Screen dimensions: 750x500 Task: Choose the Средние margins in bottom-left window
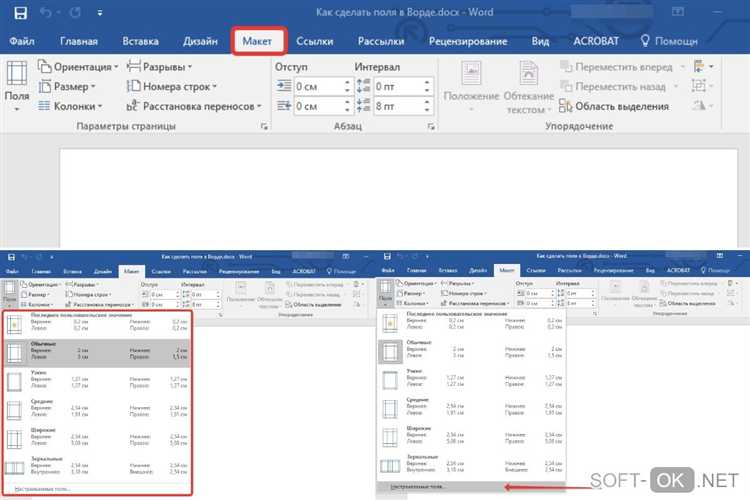point(97,410)
